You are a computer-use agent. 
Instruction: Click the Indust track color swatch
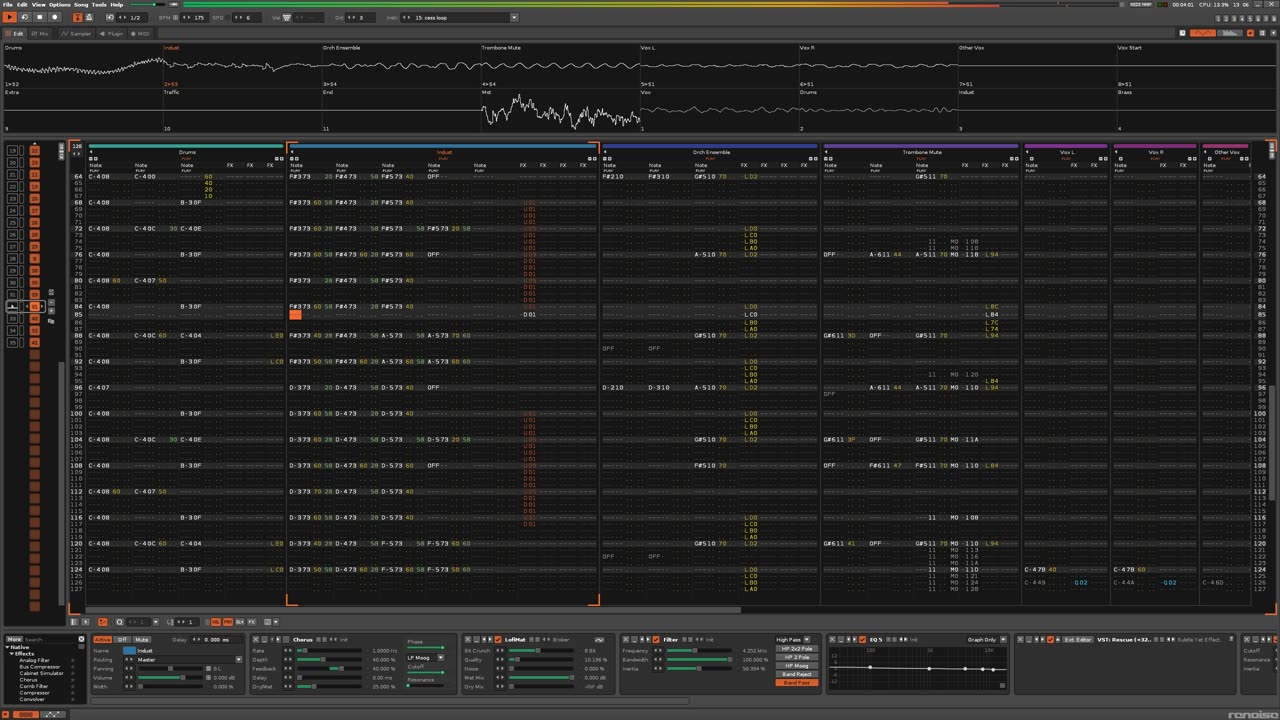point(129,651)
